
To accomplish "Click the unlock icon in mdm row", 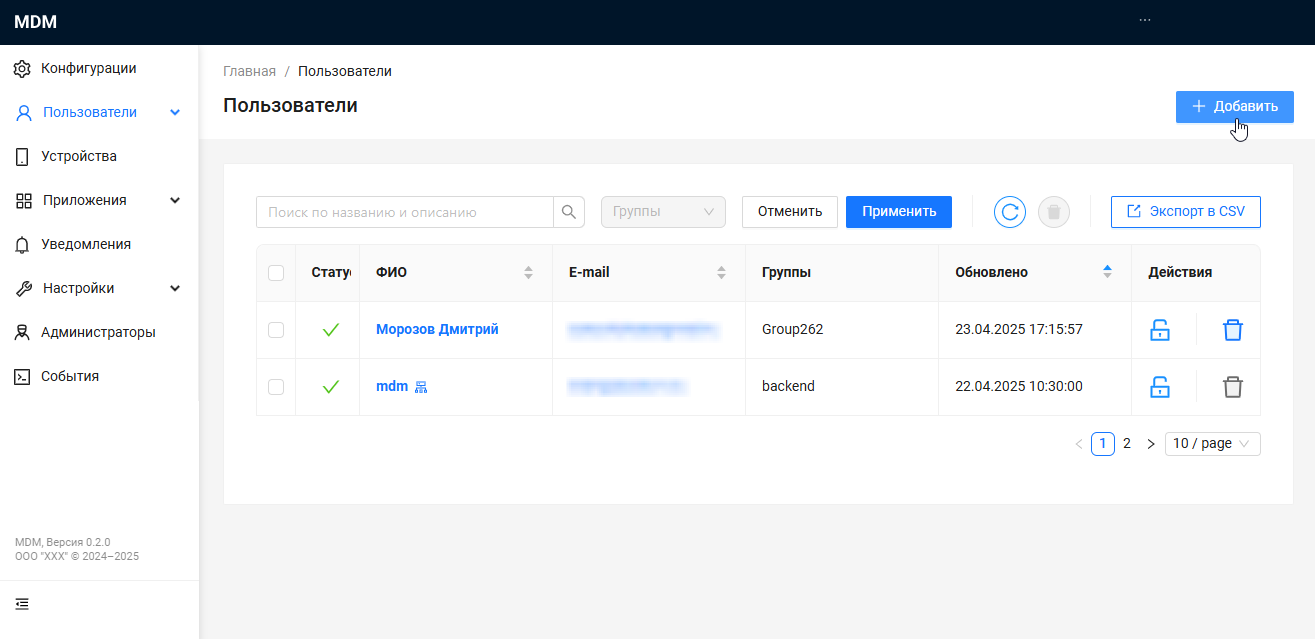I will [1159, 387].
